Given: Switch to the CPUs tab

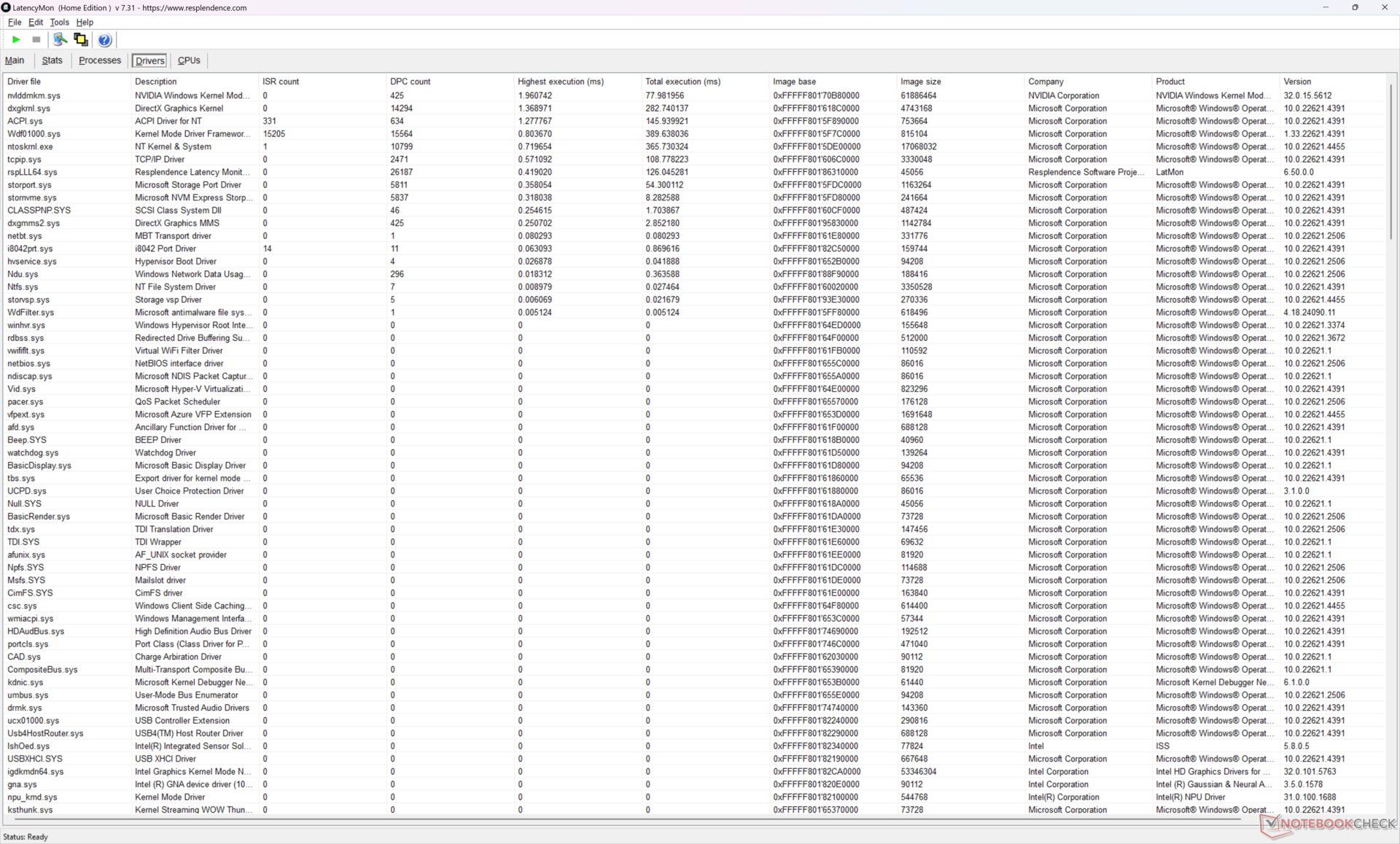Looking at the screenshot, I should pyautogui.click(x=189, y=60).
